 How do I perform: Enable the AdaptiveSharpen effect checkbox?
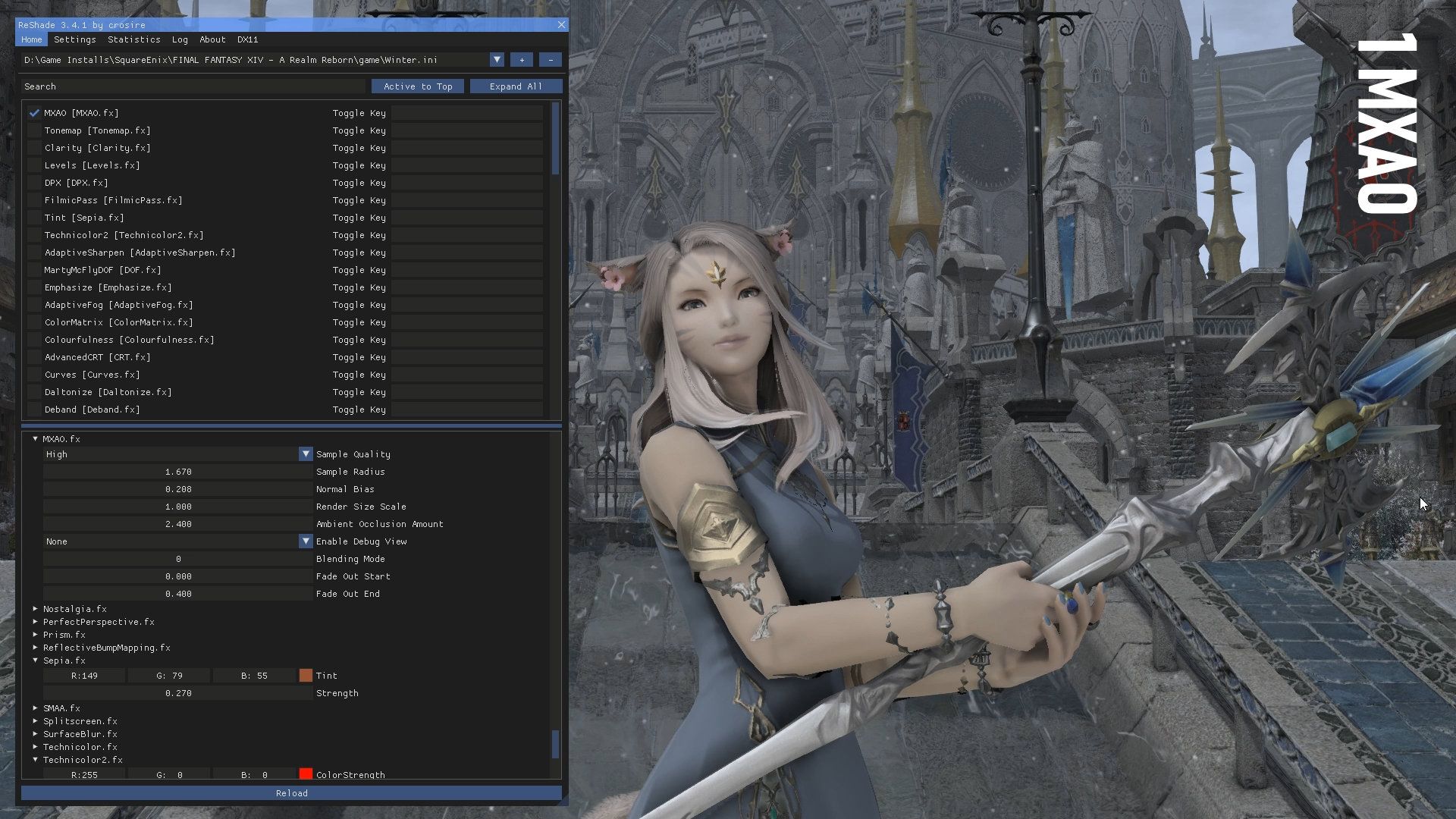[34, 253]
